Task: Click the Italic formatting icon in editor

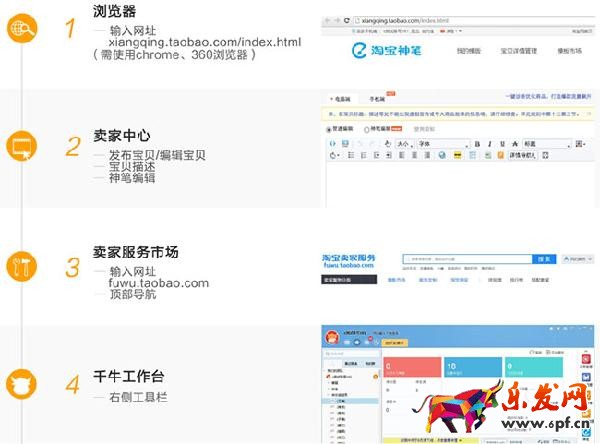Action: (489, 144)
